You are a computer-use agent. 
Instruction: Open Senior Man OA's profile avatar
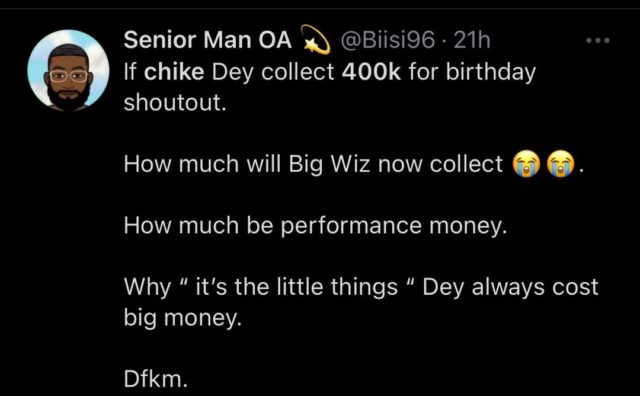point(68,71)
